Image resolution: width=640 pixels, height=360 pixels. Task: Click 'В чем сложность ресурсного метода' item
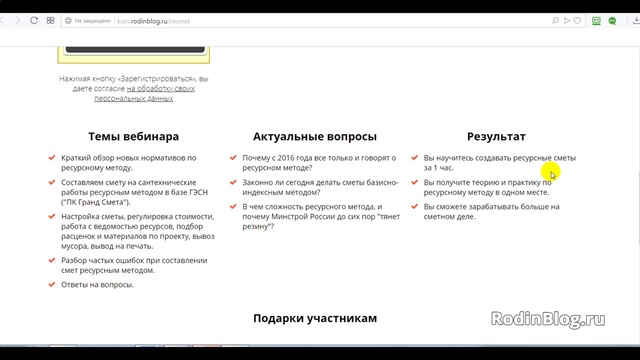click(321, 216)
